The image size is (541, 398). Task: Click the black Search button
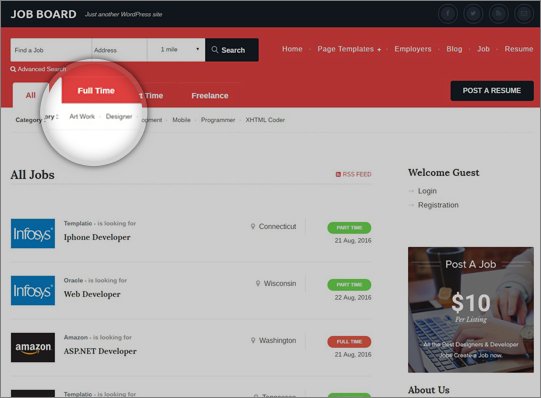(x=232, y=50)
